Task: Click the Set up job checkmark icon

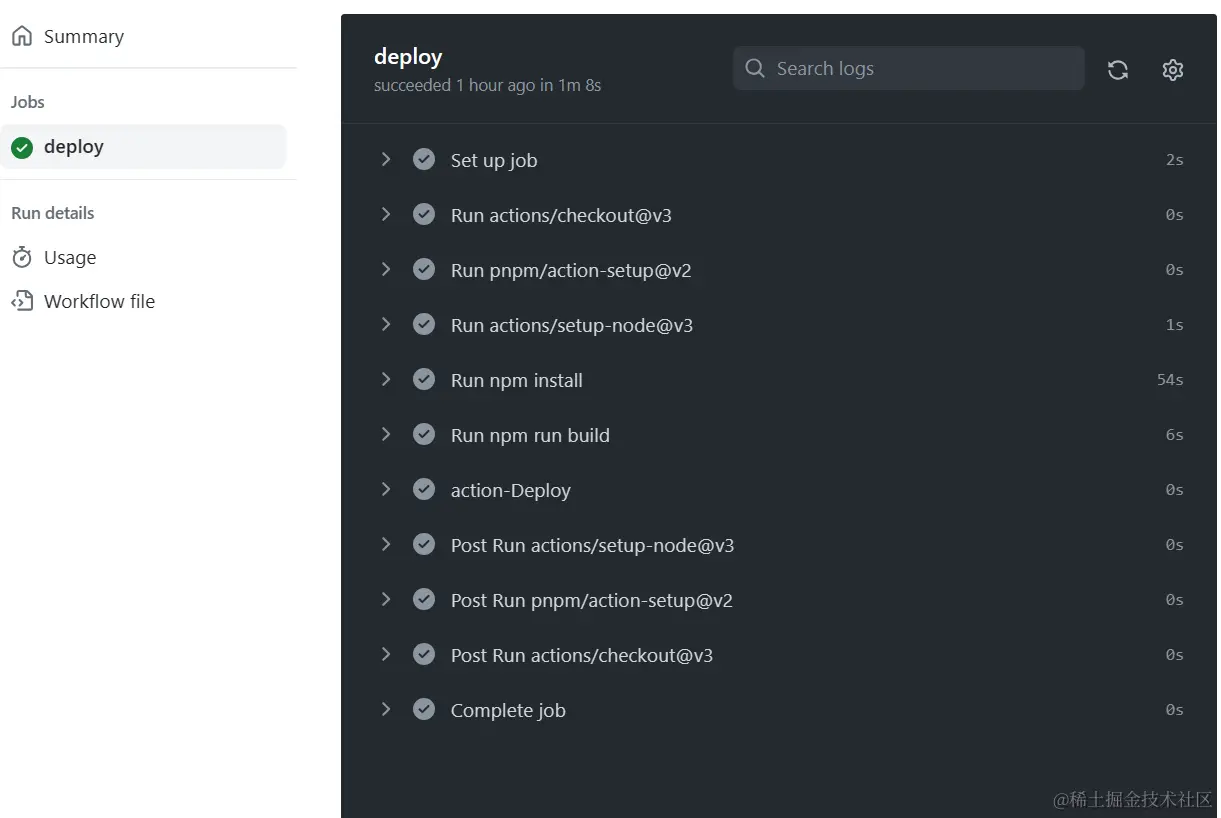Action: (x=424, y=160)
